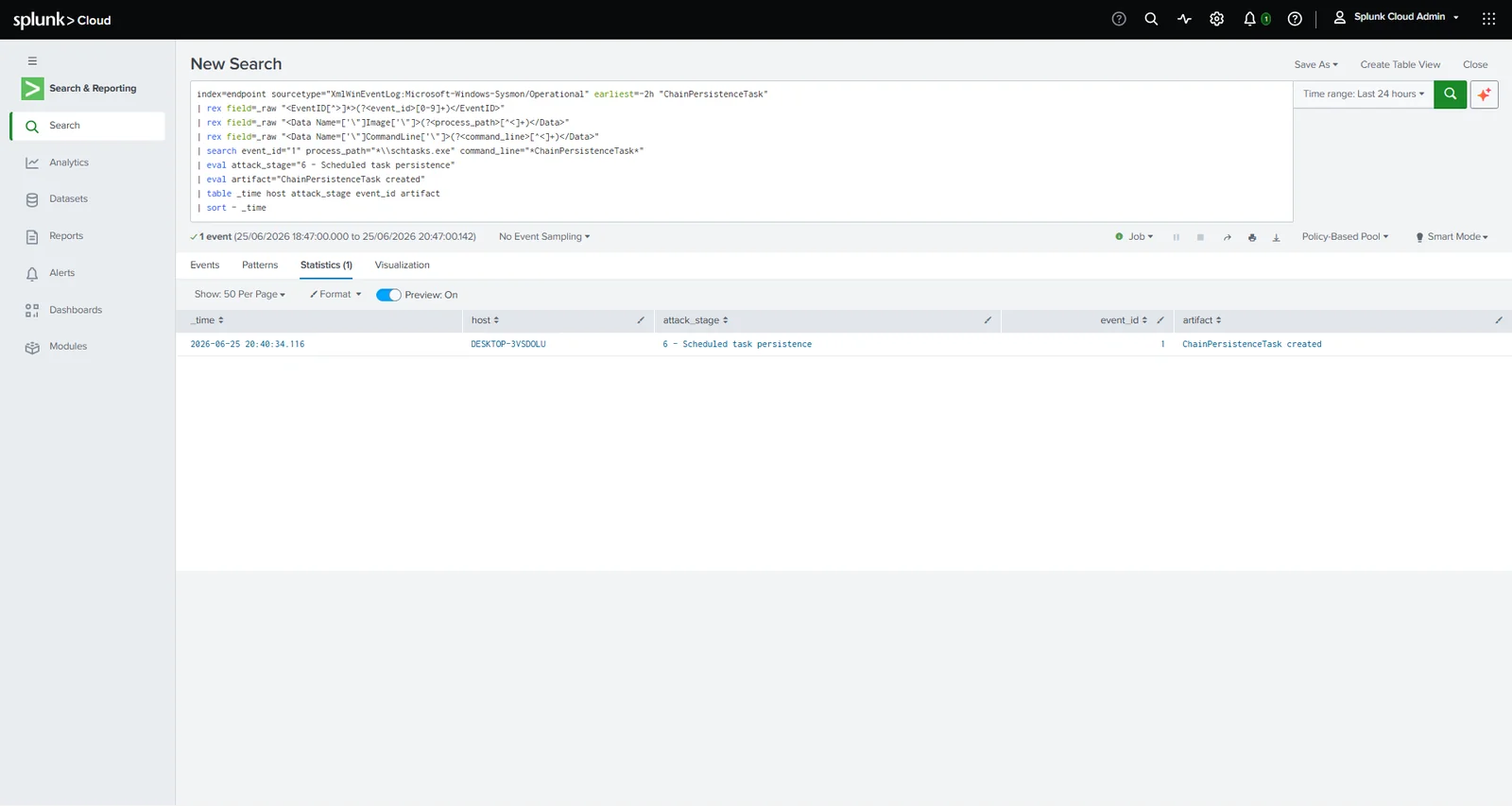
Task: Run the search with green magnifier button
Action: 1450,94
